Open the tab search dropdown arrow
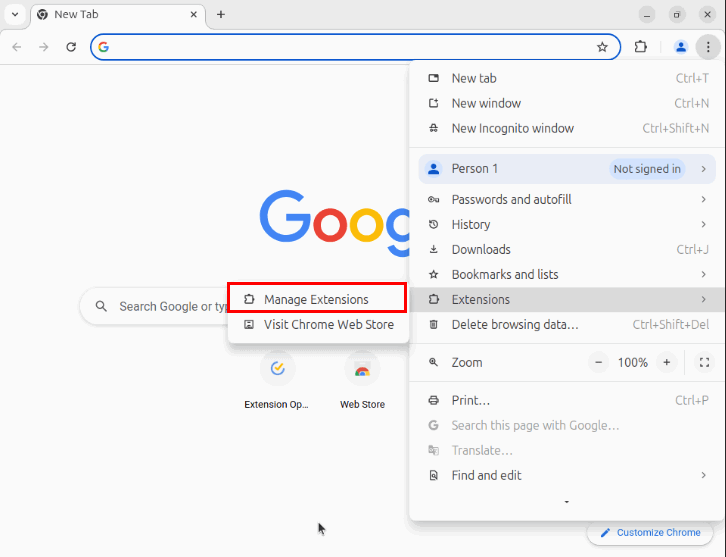This screenshot has height=557, width=726. tap(15, 14)
